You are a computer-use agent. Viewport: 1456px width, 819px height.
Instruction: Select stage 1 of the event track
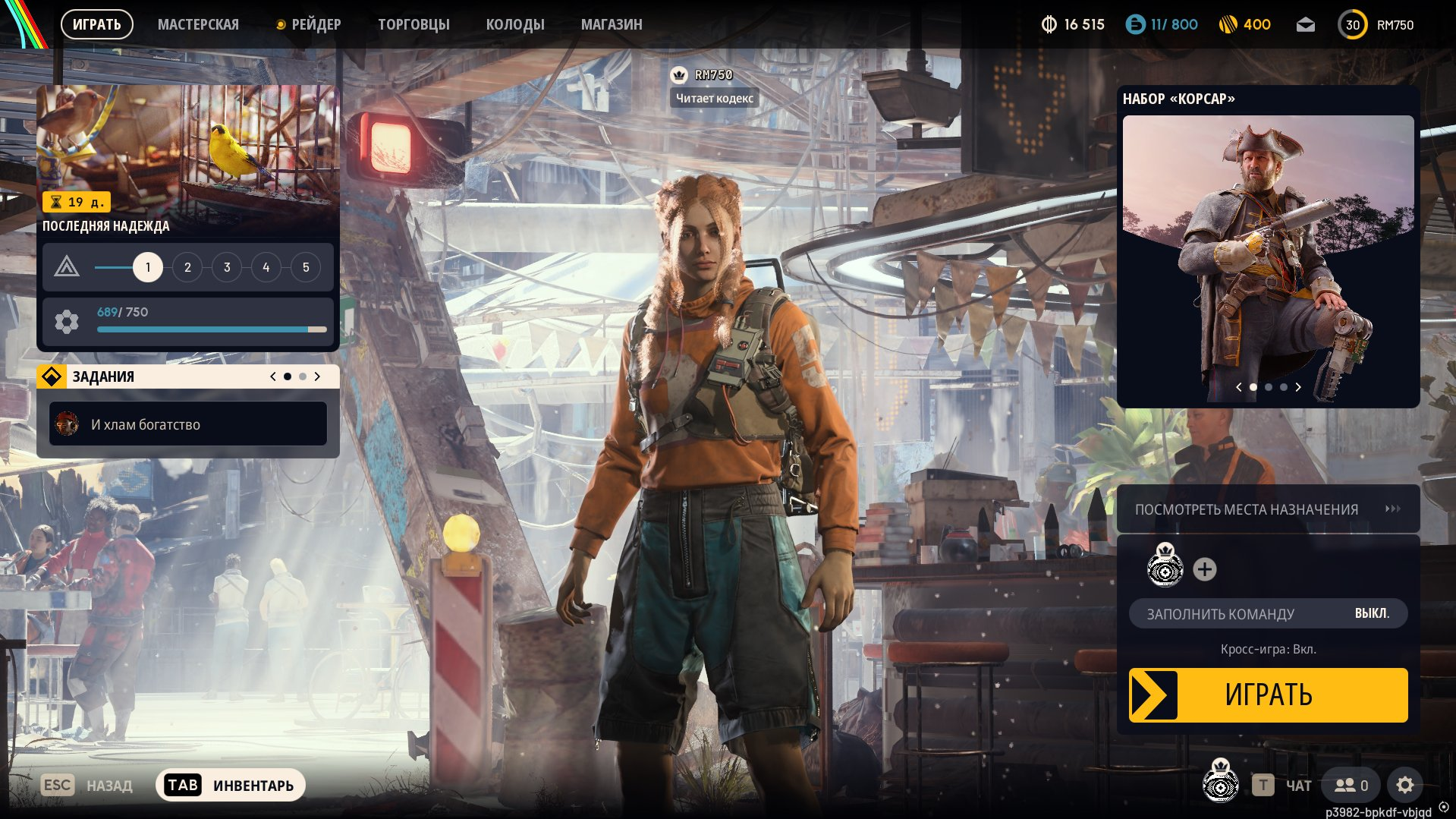[x=148, y=267]
